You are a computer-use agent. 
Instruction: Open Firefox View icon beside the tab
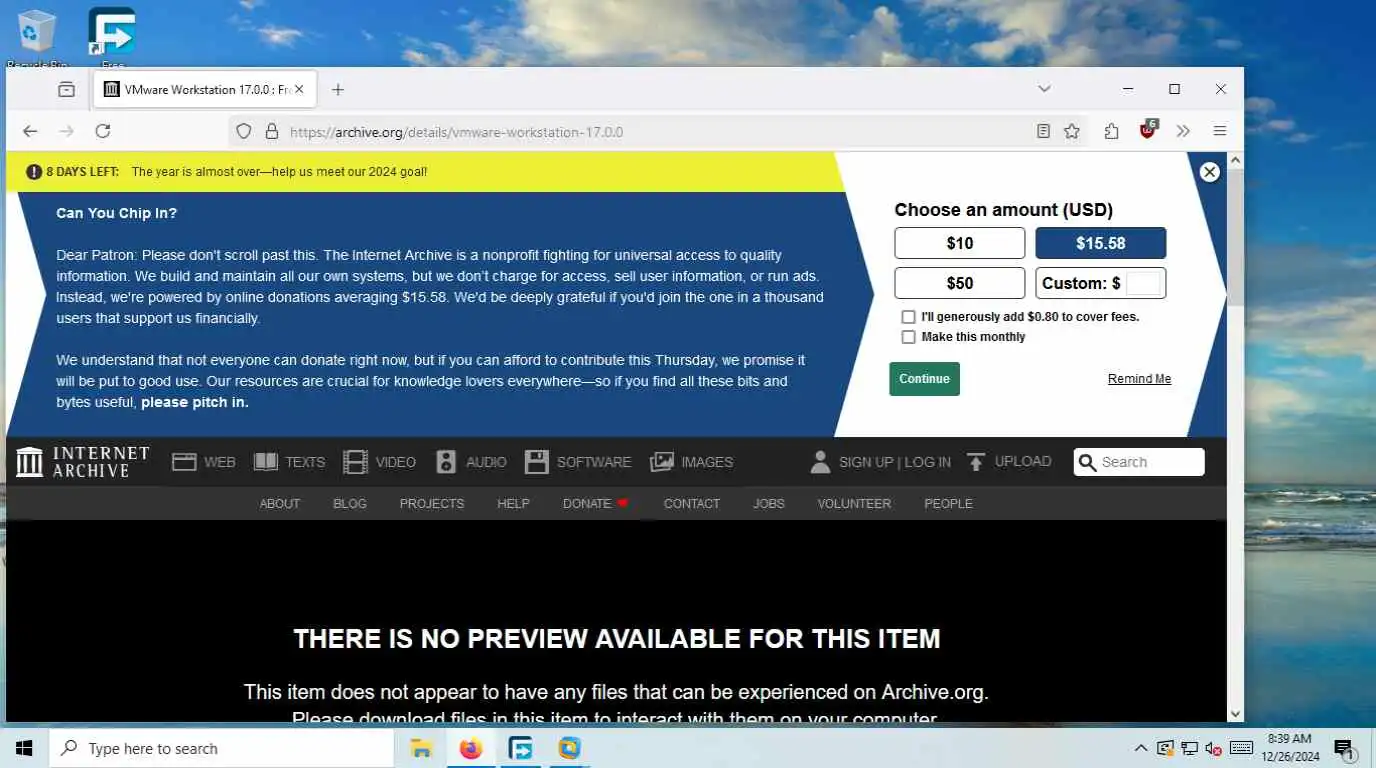(x=66, y=90)
